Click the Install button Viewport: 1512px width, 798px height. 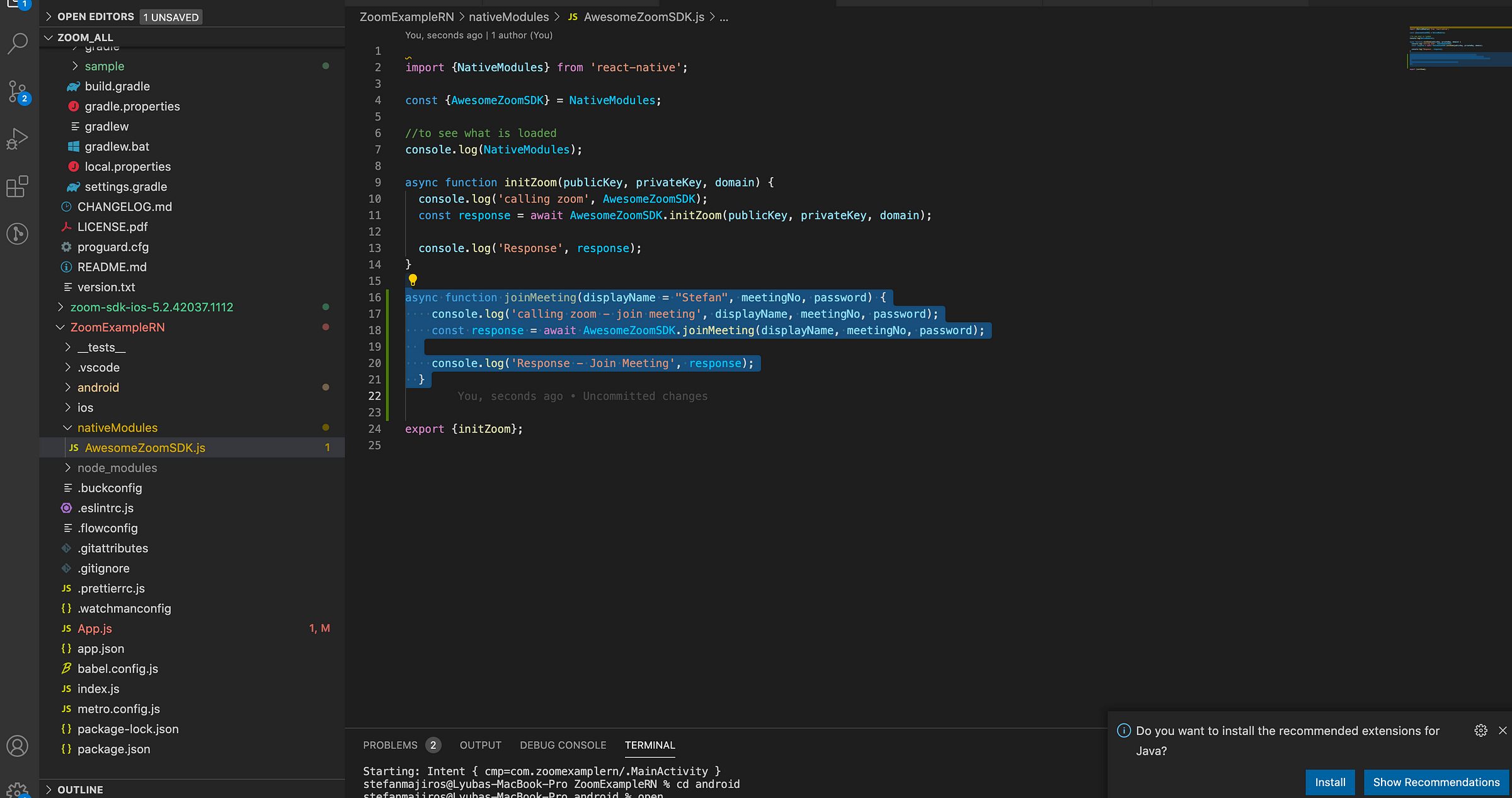click(x=1330, y=782)
